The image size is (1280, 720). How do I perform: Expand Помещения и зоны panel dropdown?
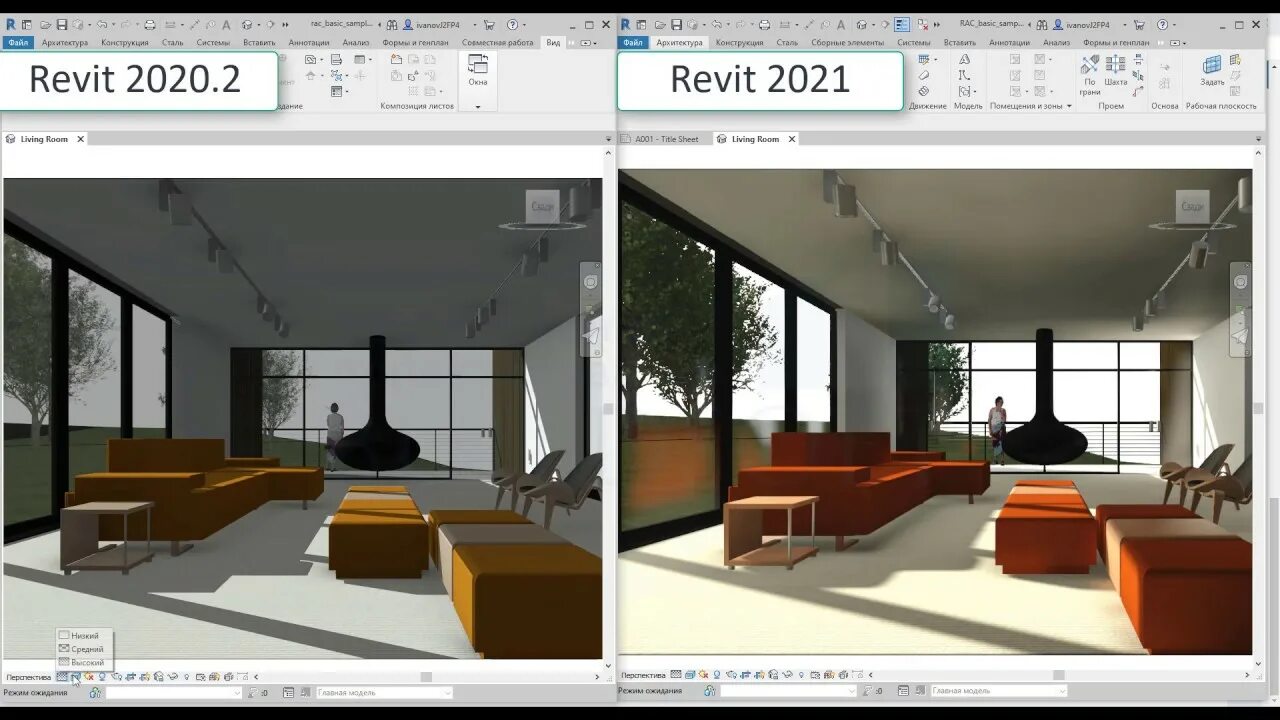coord(1069,106)
